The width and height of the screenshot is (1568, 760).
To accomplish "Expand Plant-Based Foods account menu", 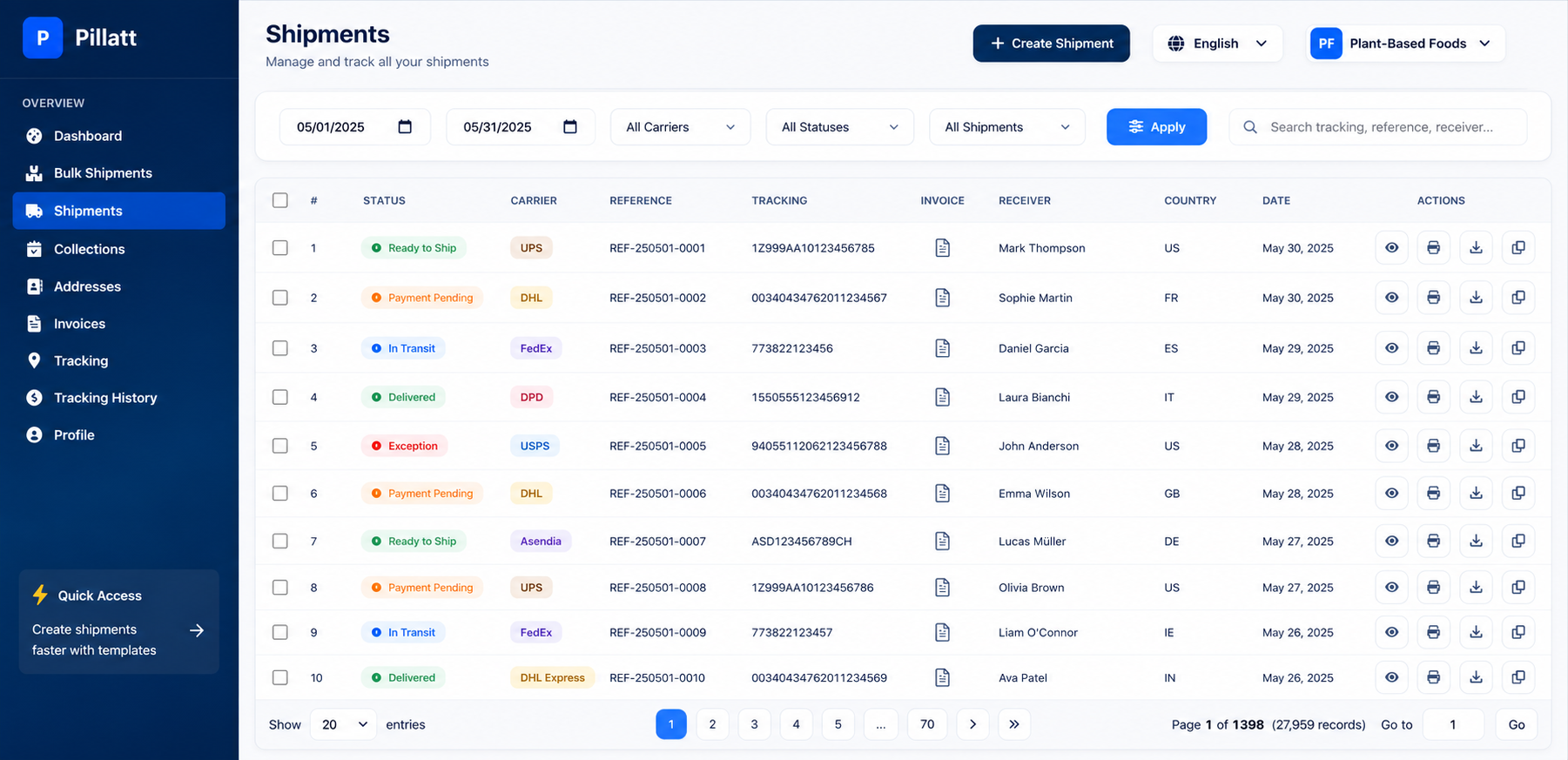I will tap(1407, 44).
